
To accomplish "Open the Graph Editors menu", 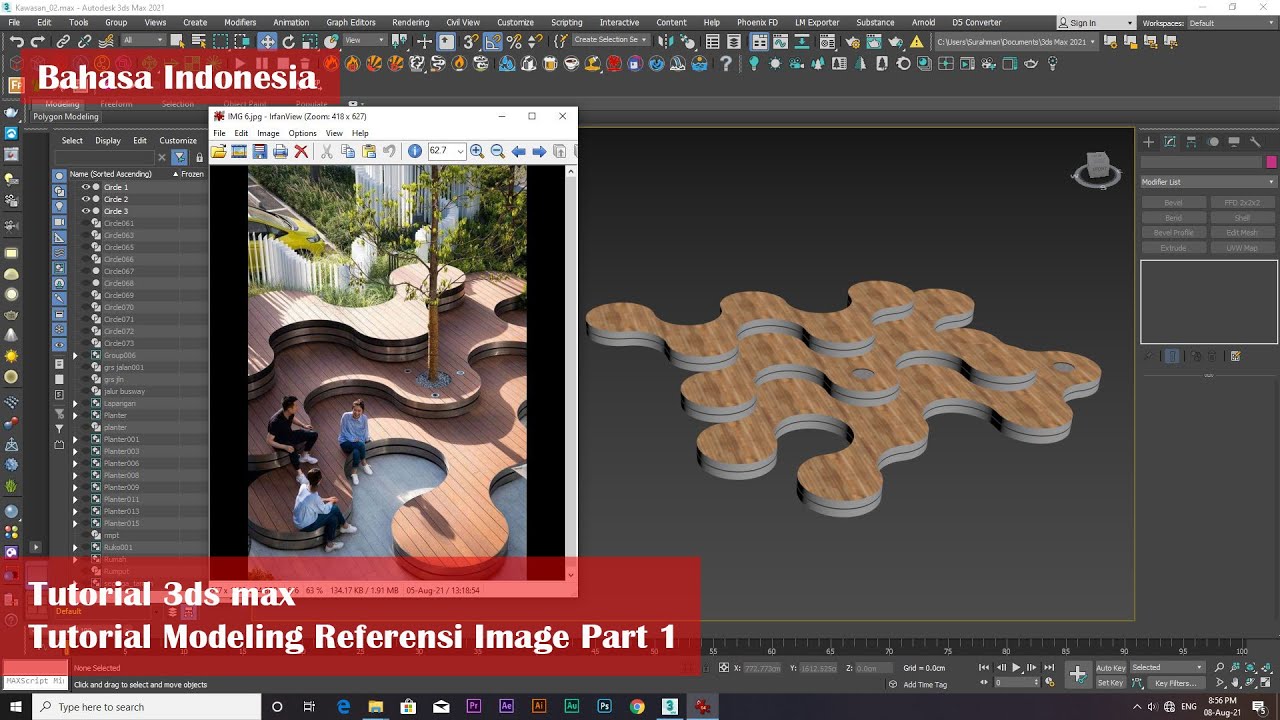I will point(351,22).
